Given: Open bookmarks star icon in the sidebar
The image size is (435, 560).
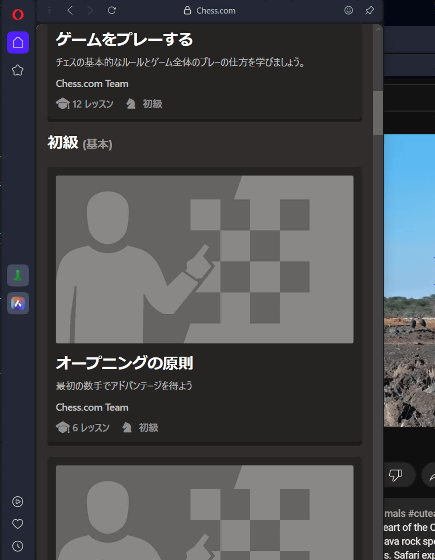Looking at the screenshot, I should 18,70.
